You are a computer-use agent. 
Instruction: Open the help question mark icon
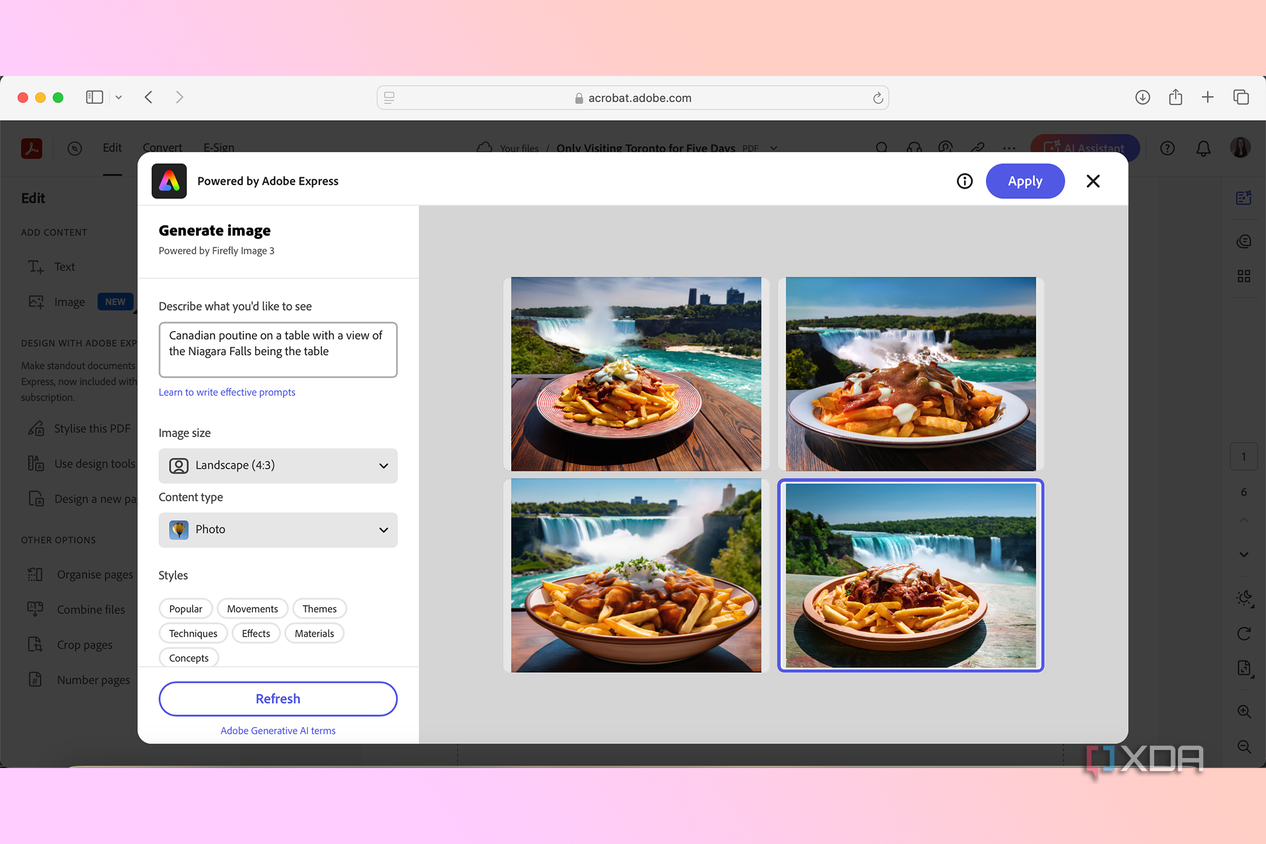tap(1167, 148)
